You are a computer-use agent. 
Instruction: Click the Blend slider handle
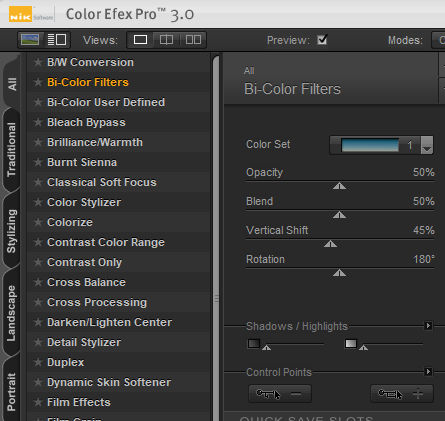pyautogui.click(x=339, y=215)
